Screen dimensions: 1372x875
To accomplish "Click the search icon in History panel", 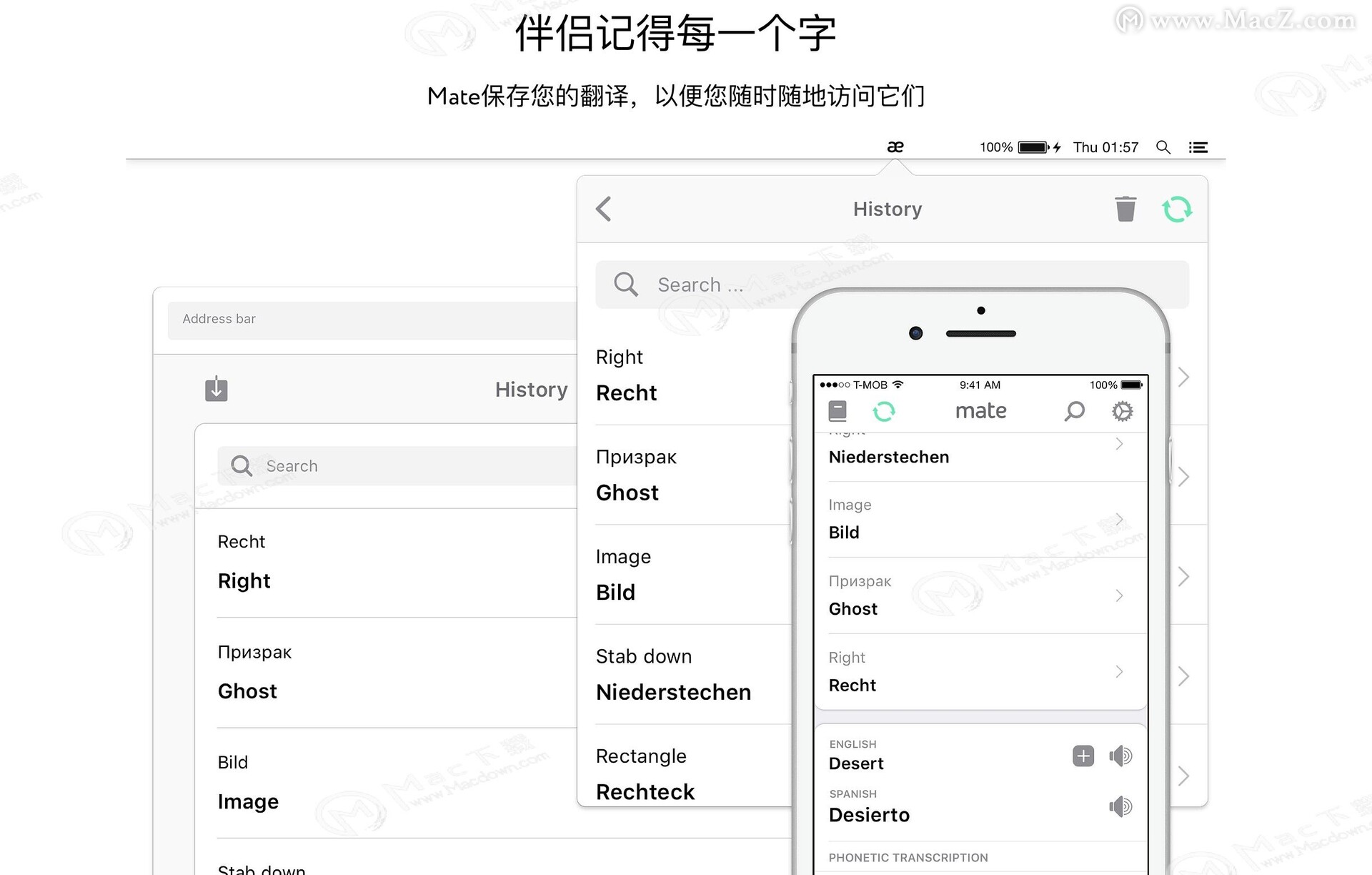I will click(x=622, y=284).
